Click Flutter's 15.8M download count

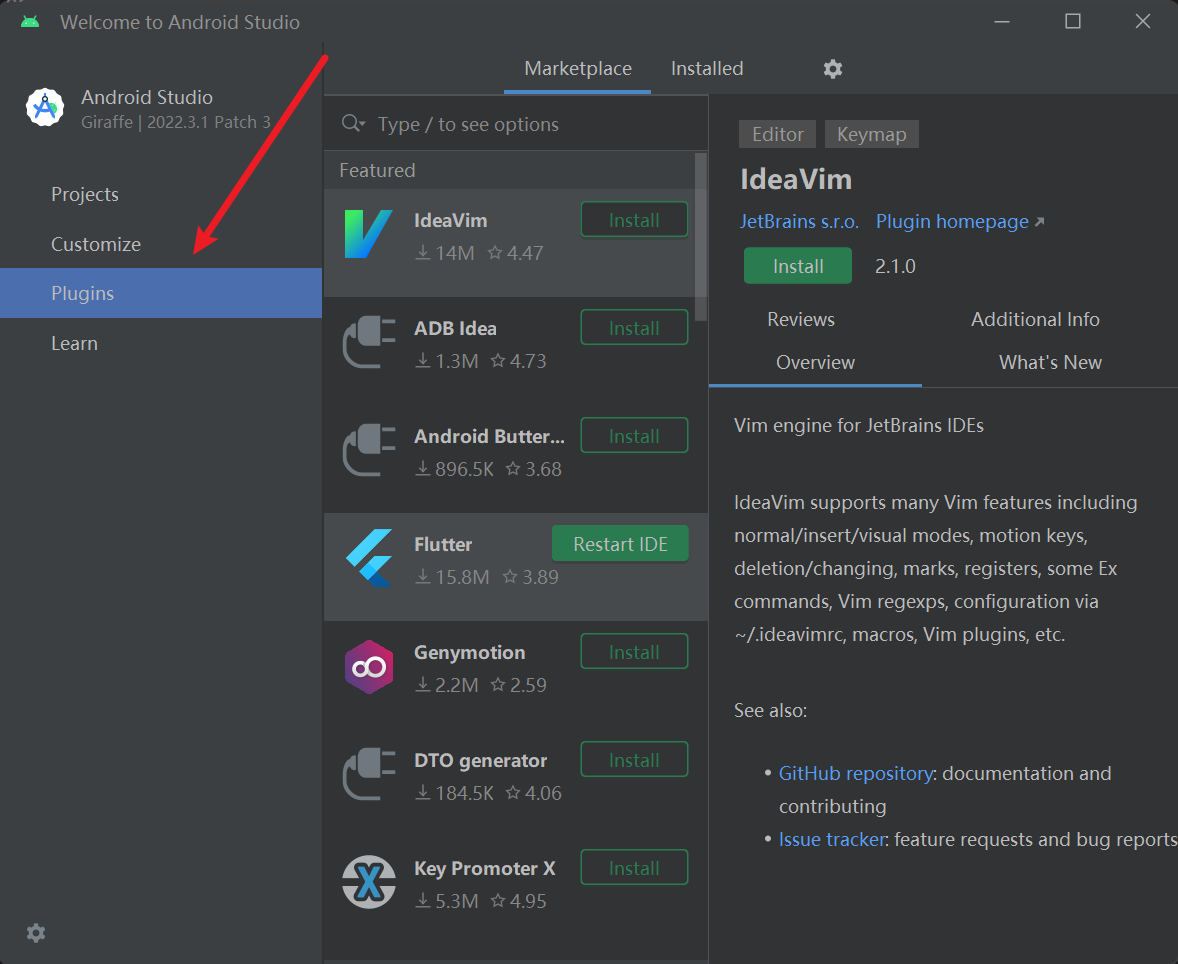point(453,577)
